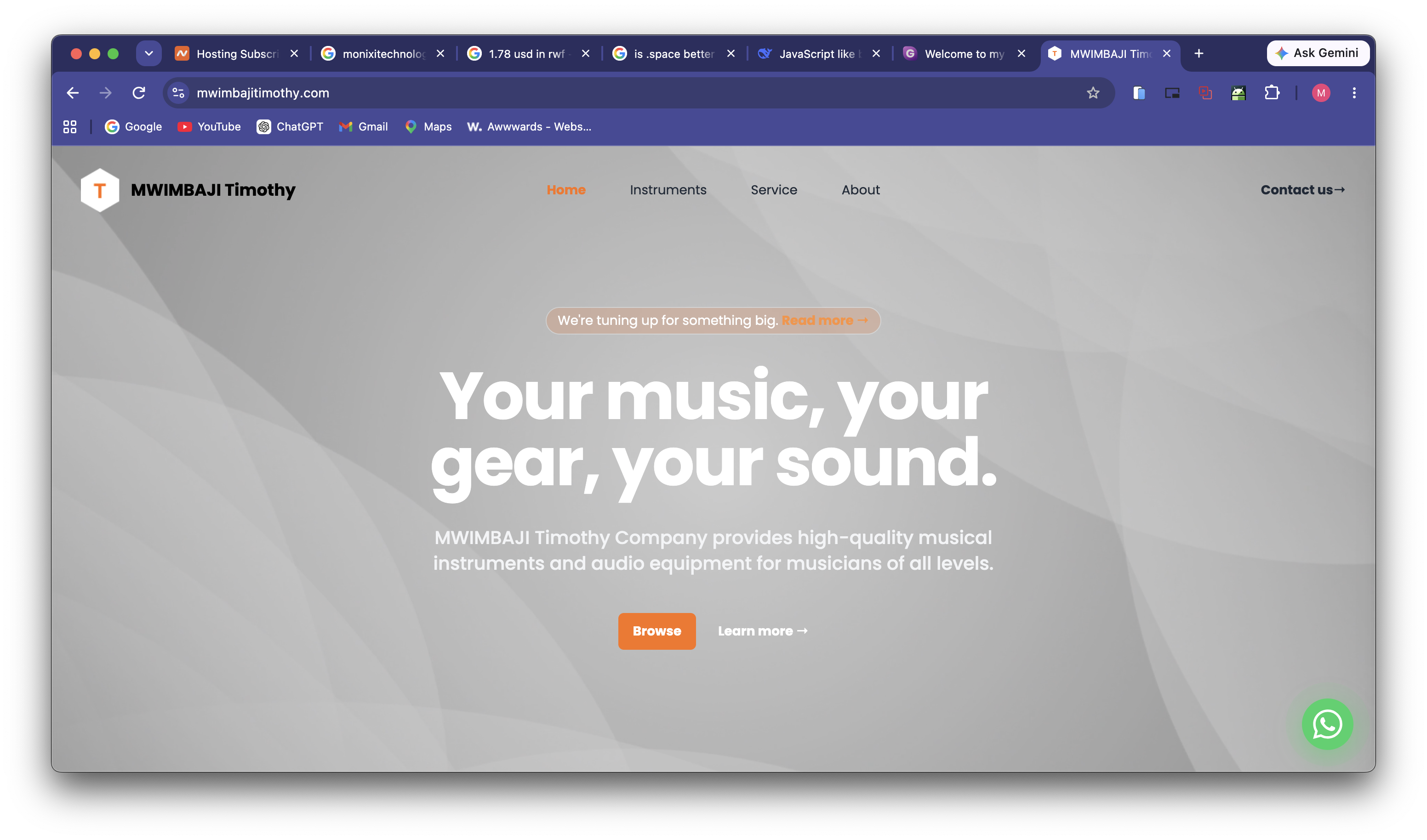
Task: Close the MWIMBAJI Tim tab
Action: click(x=1166, y=54)
